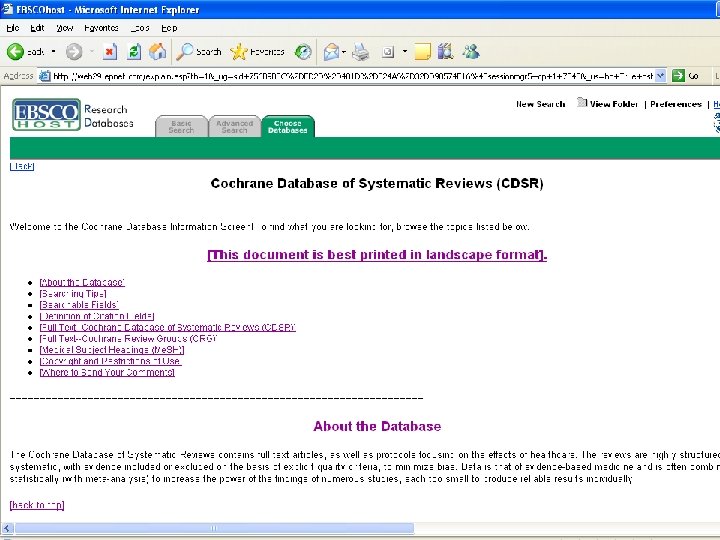The height and width of the screenshot is (540, 720).
Task: Open Copyright and Restrictions of Use link
Action: click(x=111, y=361)
